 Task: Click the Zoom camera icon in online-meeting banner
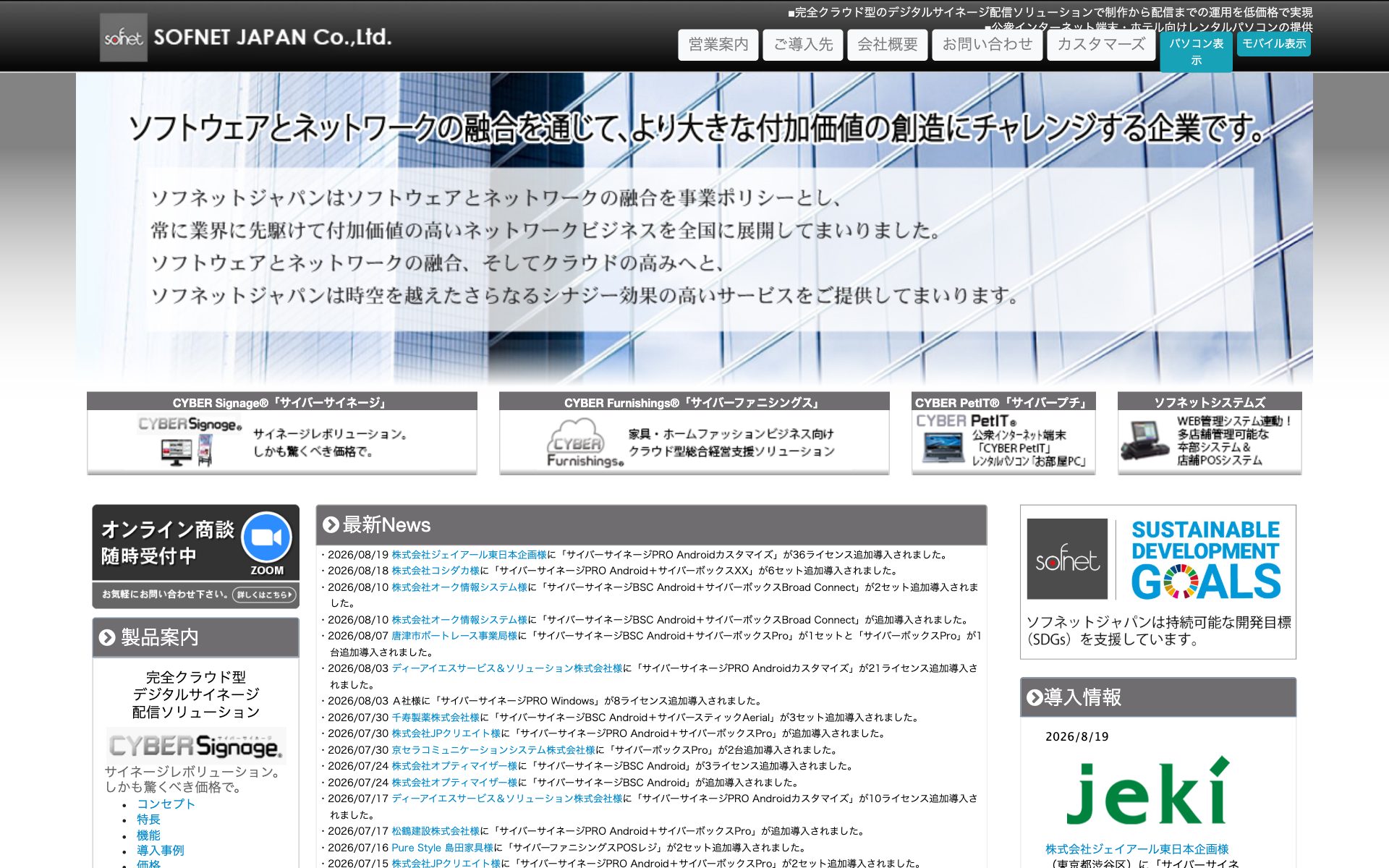tap(266, 537)
